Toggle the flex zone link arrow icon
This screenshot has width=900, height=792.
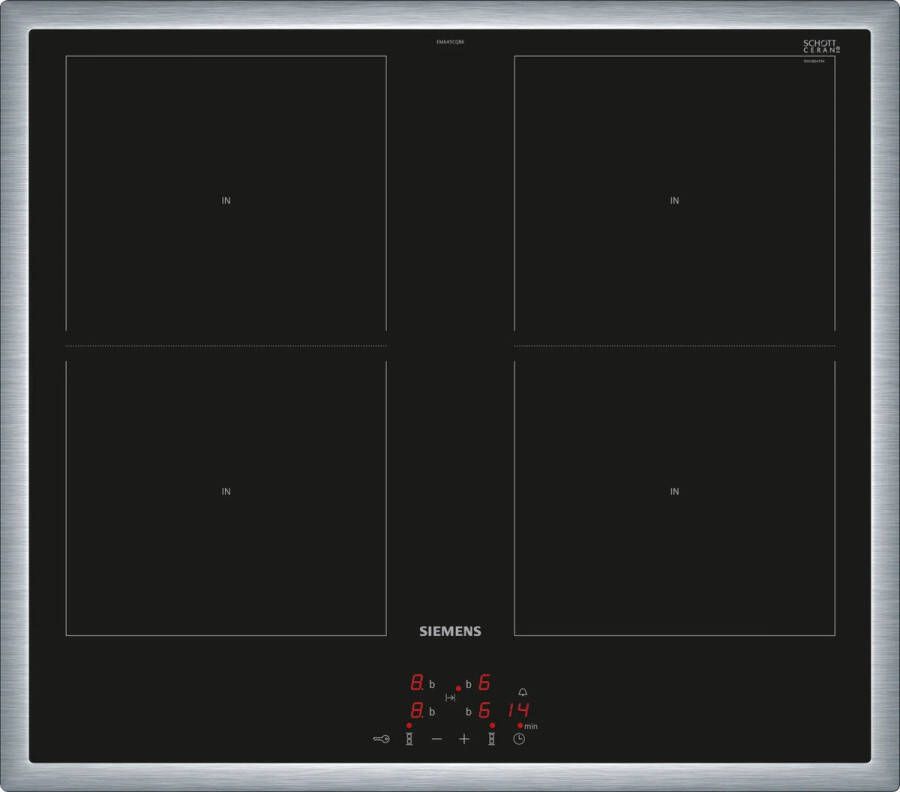pyautogui.click(x=450, y=697)
